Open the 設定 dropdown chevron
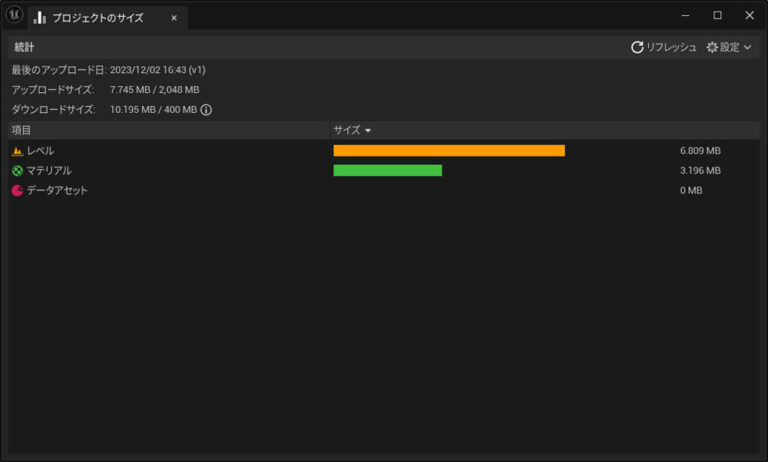The image size is (768, 462). pos(747,47)
